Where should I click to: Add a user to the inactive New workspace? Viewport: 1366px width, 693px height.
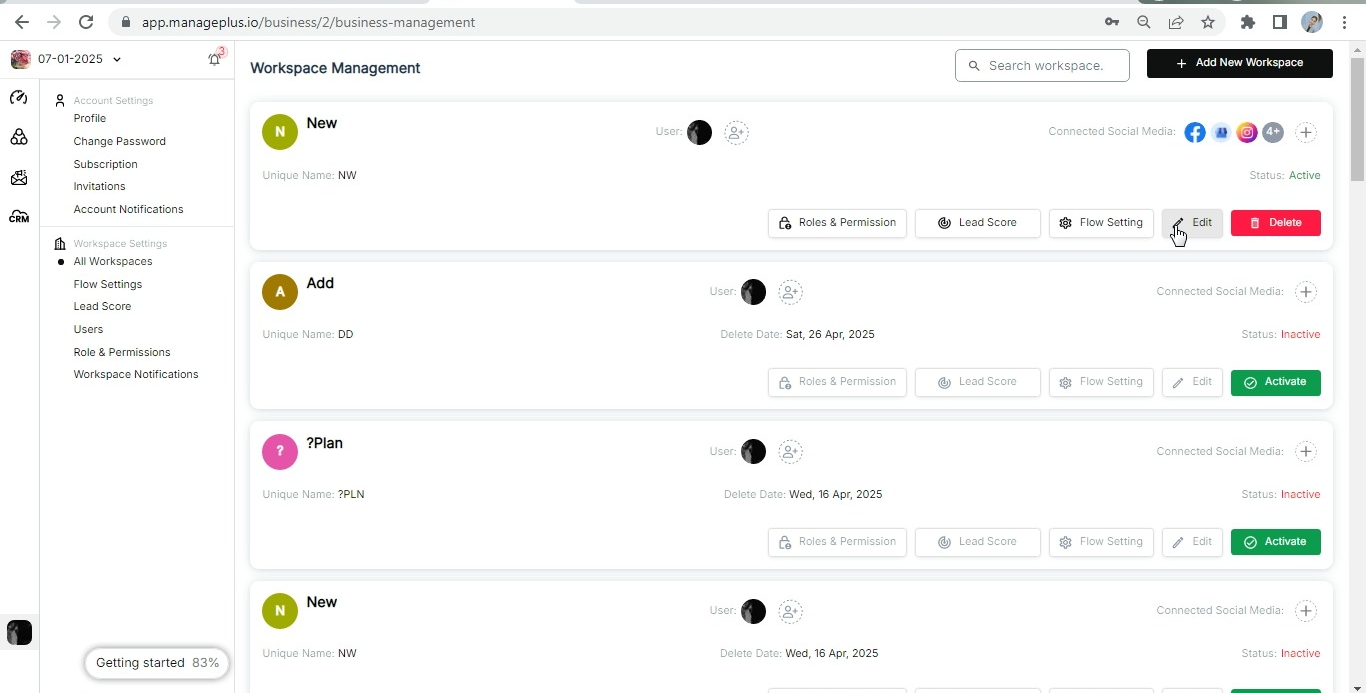(790, 611)
